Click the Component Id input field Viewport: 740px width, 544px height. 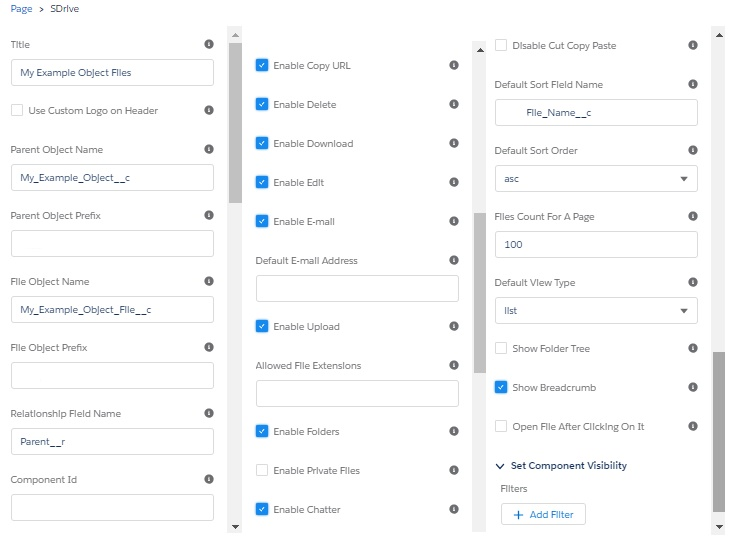[x=112, y=508]
